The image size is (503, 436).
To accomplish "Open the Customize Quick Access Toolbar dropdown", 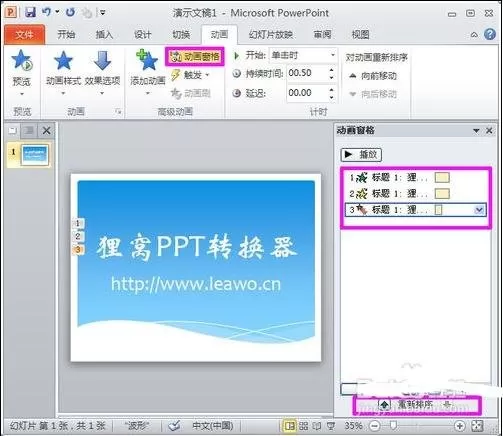I will pos(103,13).
